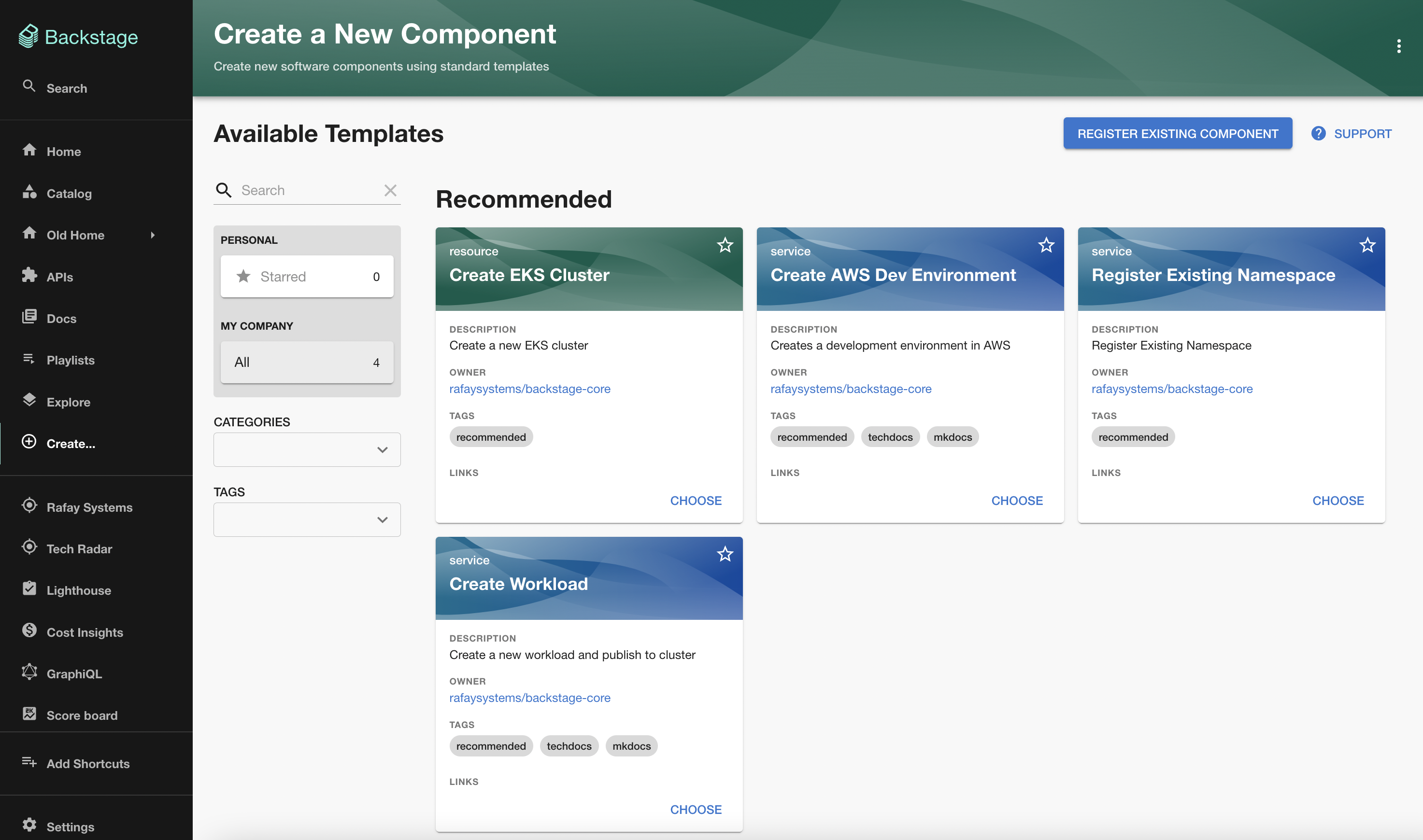Expand the Categories dropdown
Image resolution: width=1423 pixels, height=840 pixels.
(382, 450)
